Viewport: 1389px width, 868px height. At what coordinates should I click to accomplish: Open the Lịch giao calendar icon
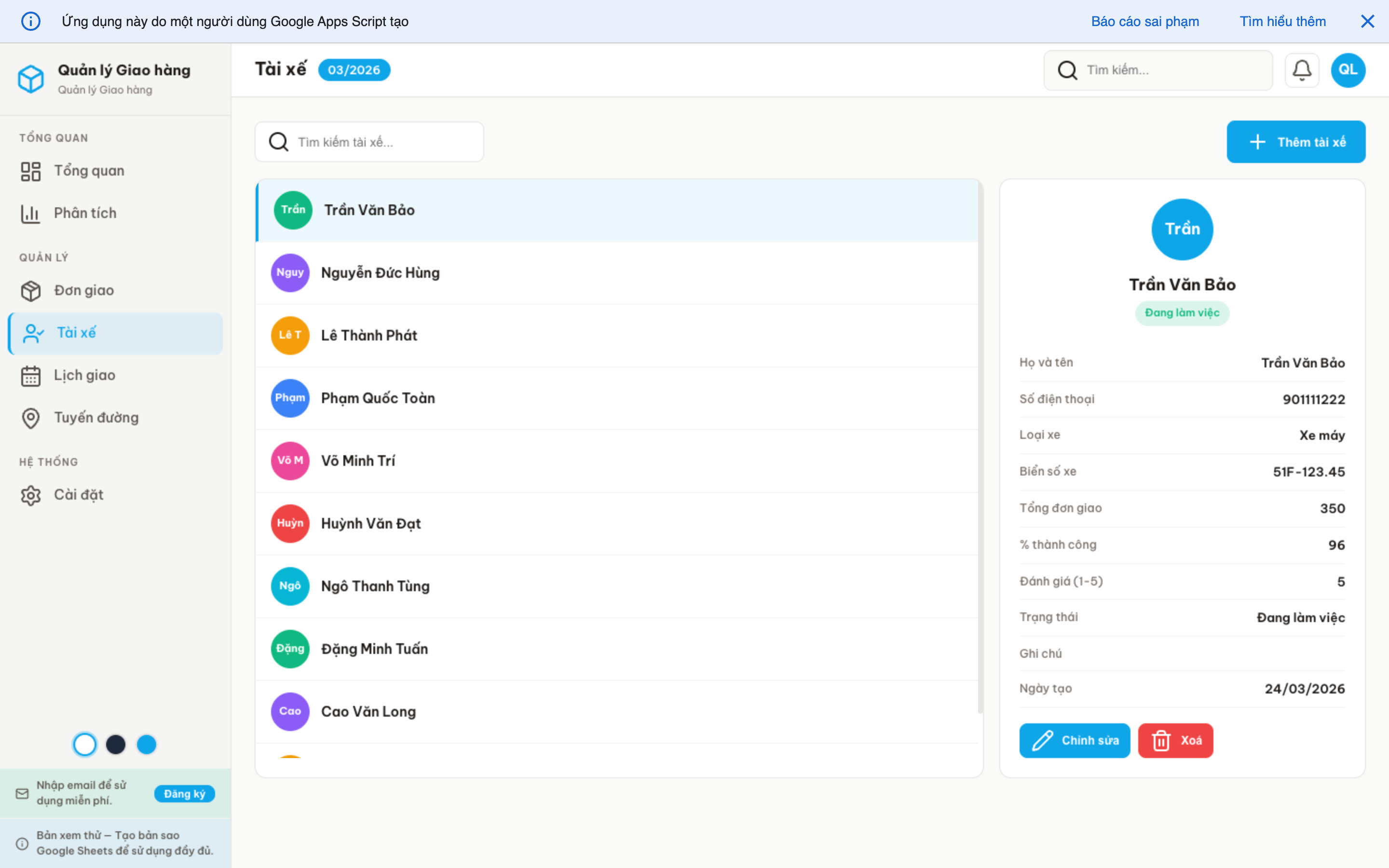[x=30, y=376]
